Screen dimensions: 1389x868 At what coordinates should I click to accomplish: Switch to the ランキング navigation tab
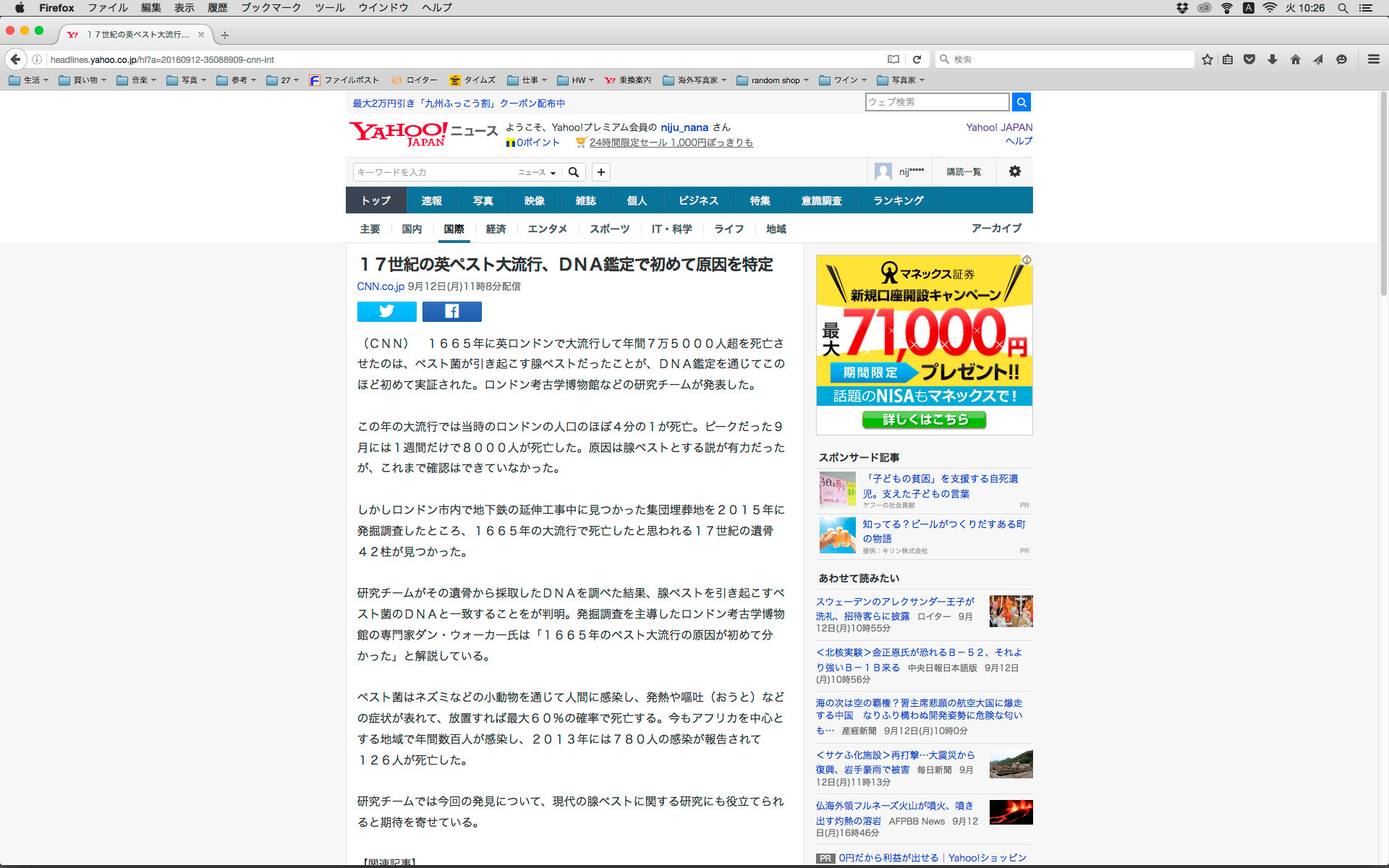pos(898,200)
